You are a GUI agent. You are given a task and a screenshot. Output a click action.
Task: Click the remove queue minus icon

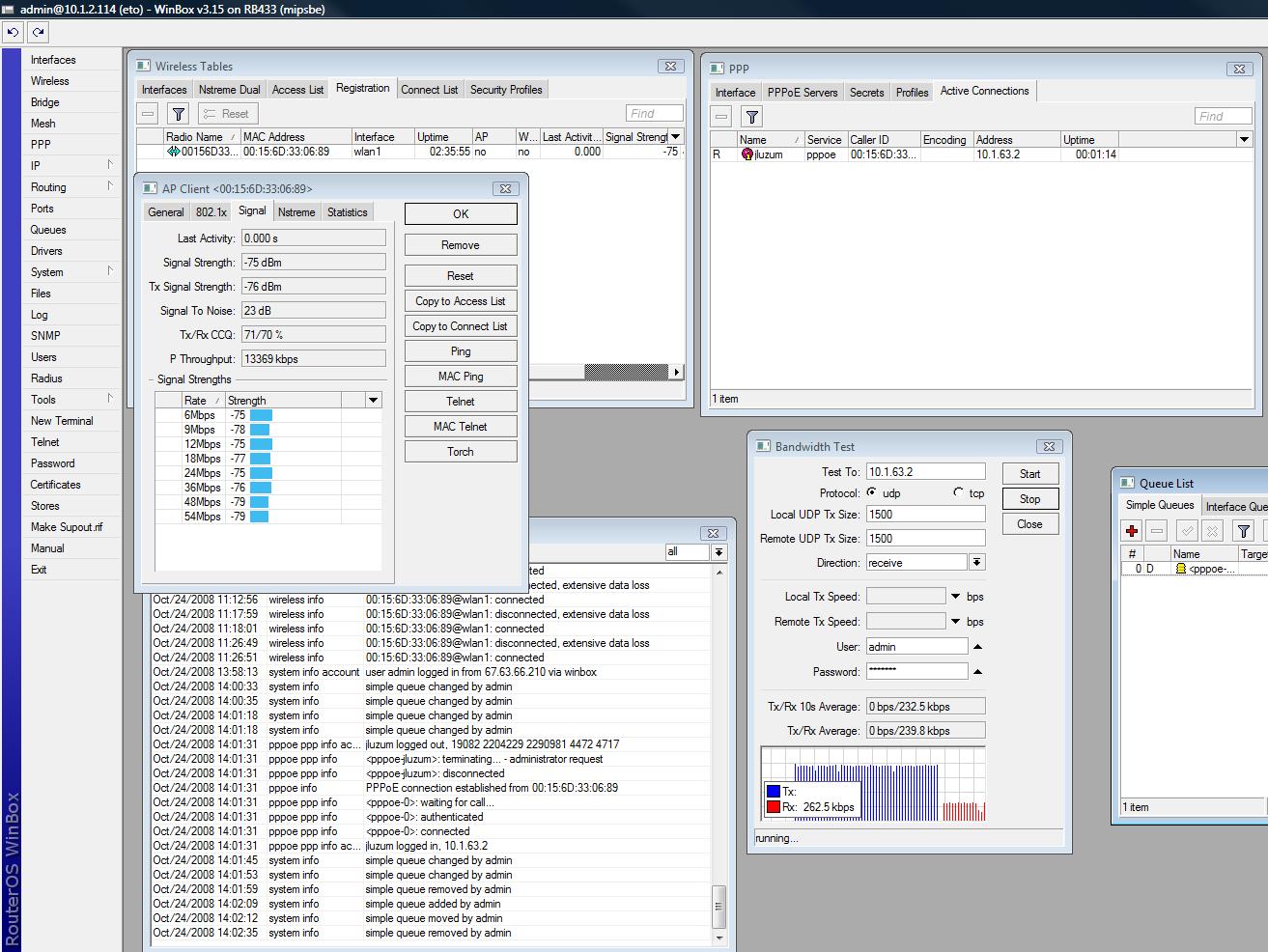(x=1156, y=530)
